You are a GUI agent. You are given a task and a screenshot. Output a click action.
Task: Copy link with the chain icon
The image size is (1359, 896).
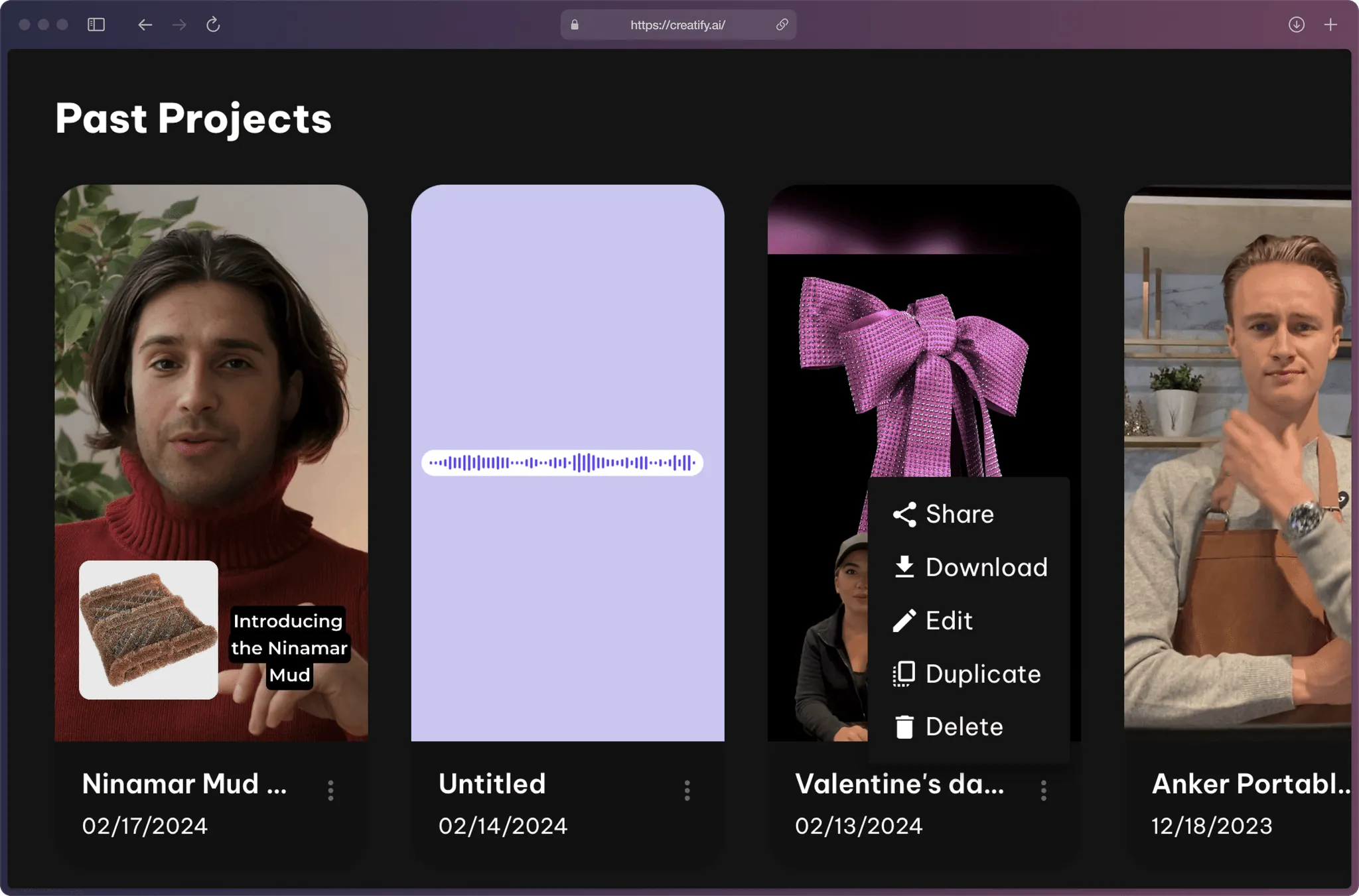coord(782,25)
